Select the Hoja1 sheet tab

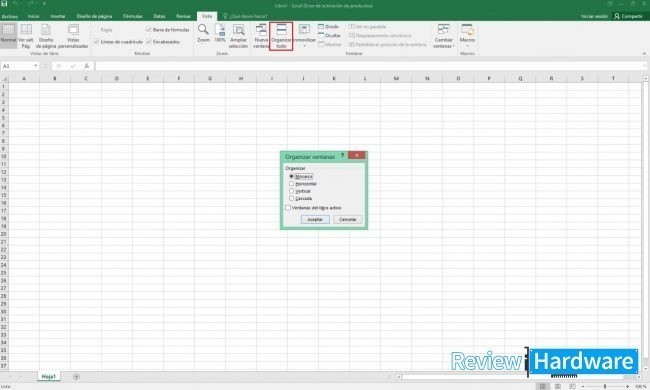[49, 376]
